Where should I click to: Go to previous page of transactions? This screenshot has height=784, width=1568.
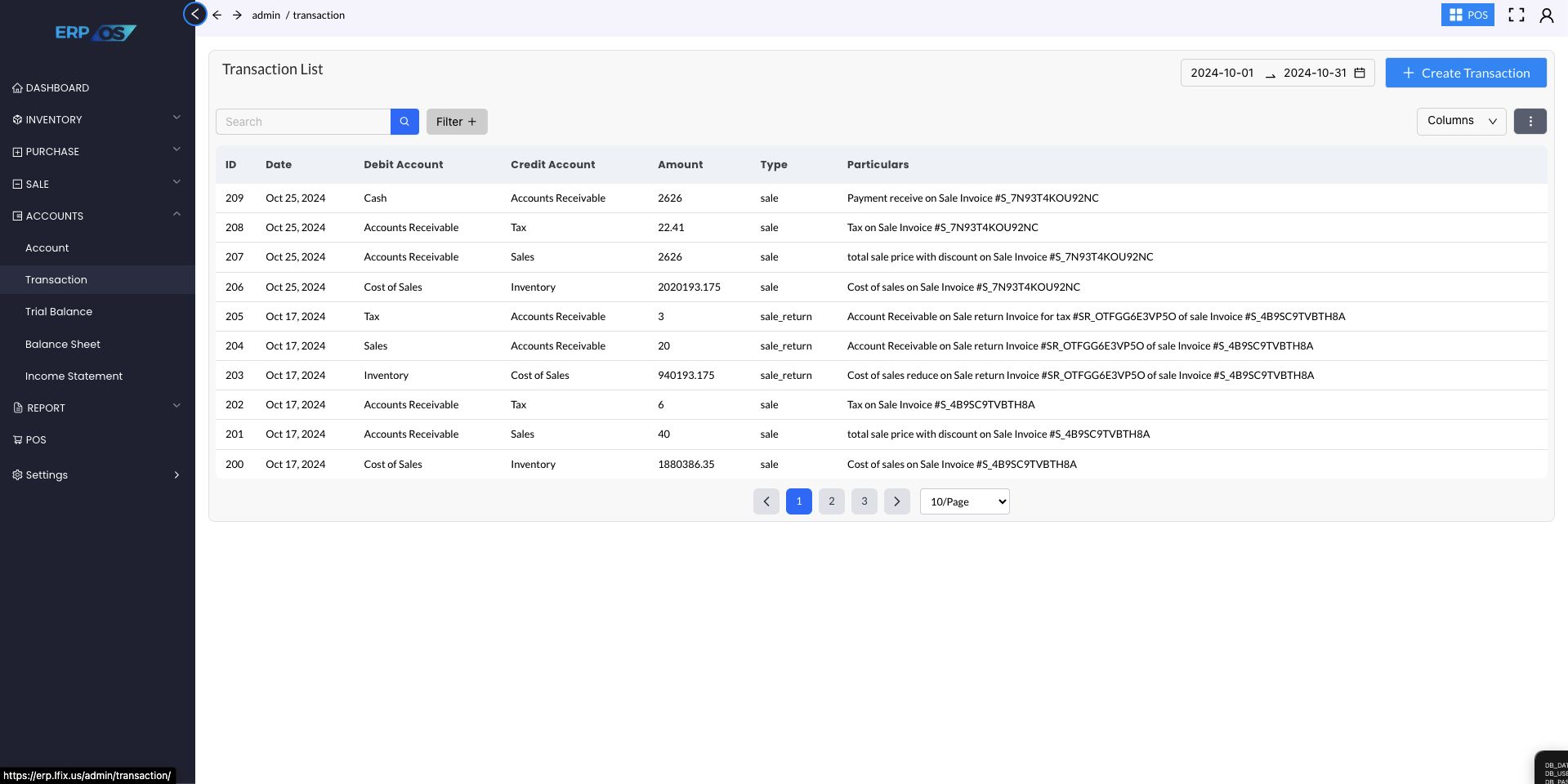pyautogui.click(x=766, y=501)
